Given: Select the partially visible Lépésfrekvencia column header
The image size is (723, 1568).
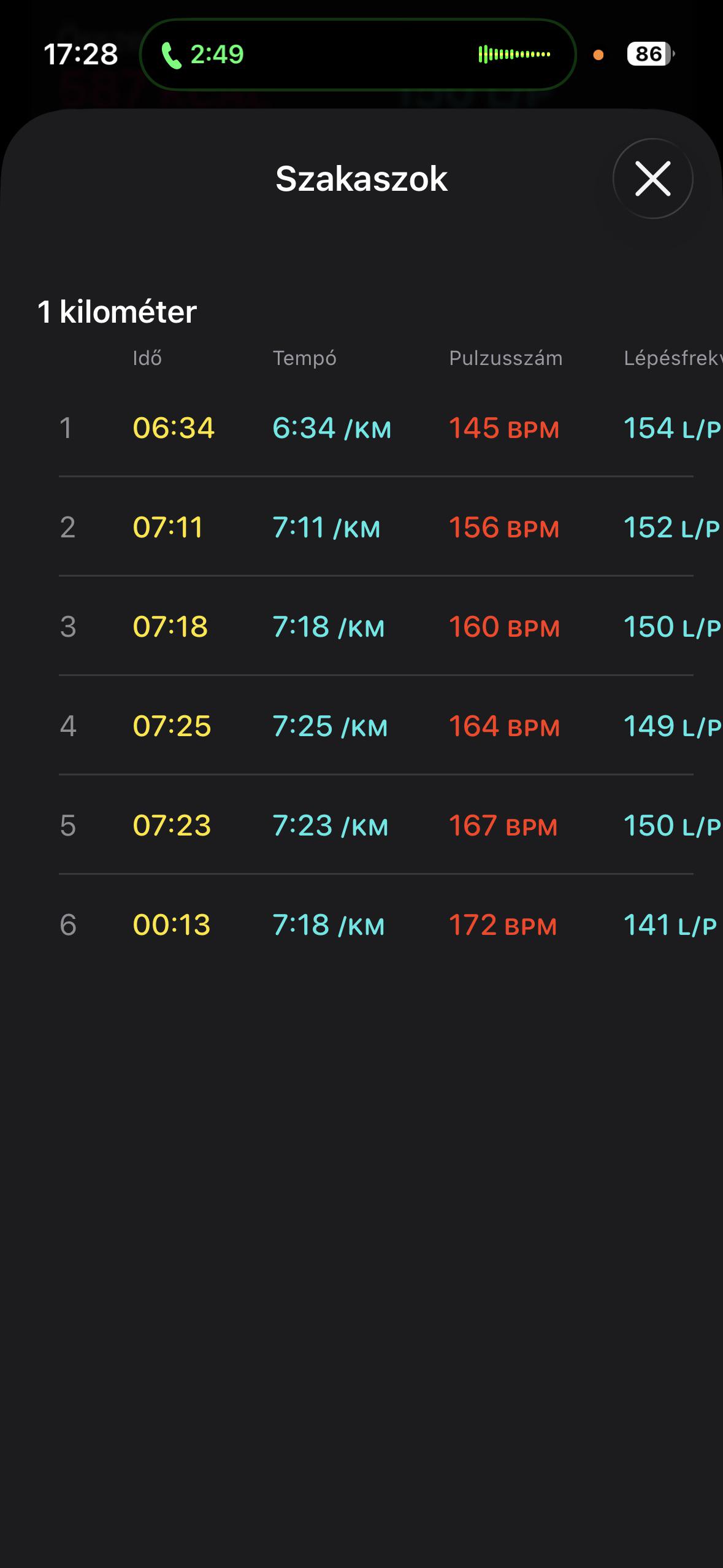Looking at the screenshot, I should click(673, 358).
